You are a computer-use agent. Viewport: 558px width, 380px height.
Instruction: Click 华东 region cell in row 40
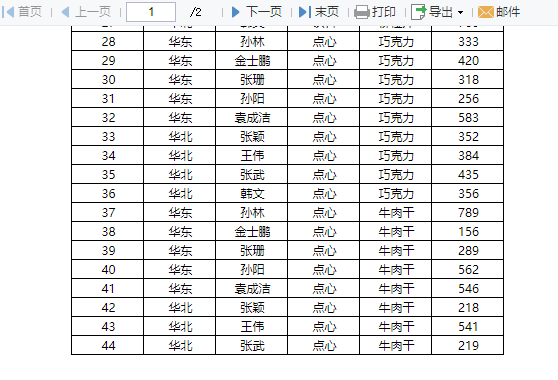179,269
